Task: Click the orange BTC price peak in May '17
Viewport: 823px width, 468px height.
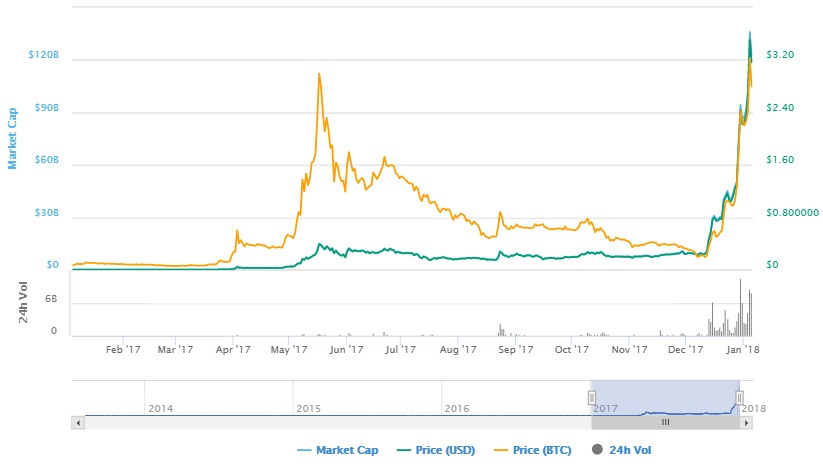Action: (318, 74)
